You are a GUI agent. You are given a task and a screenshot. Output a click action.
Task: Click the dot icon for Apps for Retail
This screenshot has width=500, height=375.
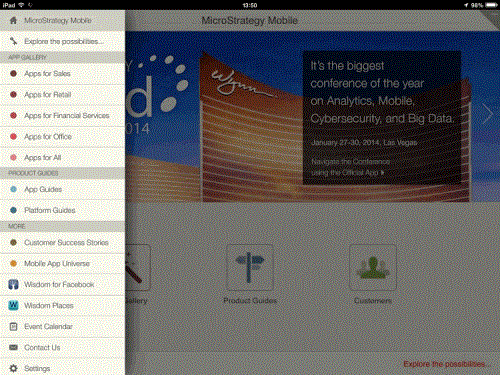13,95
